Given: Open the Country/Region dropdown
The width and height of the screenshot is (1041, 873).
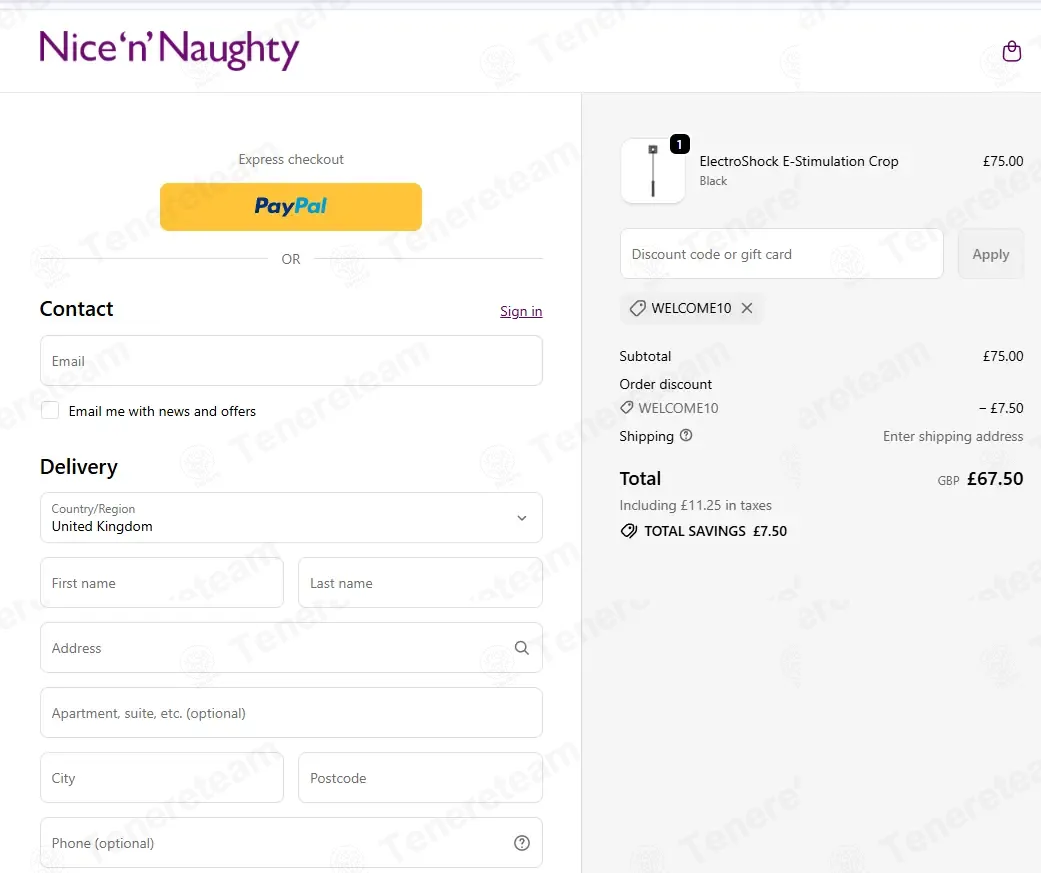Looking at the screenshot, I should click(291, 518).
